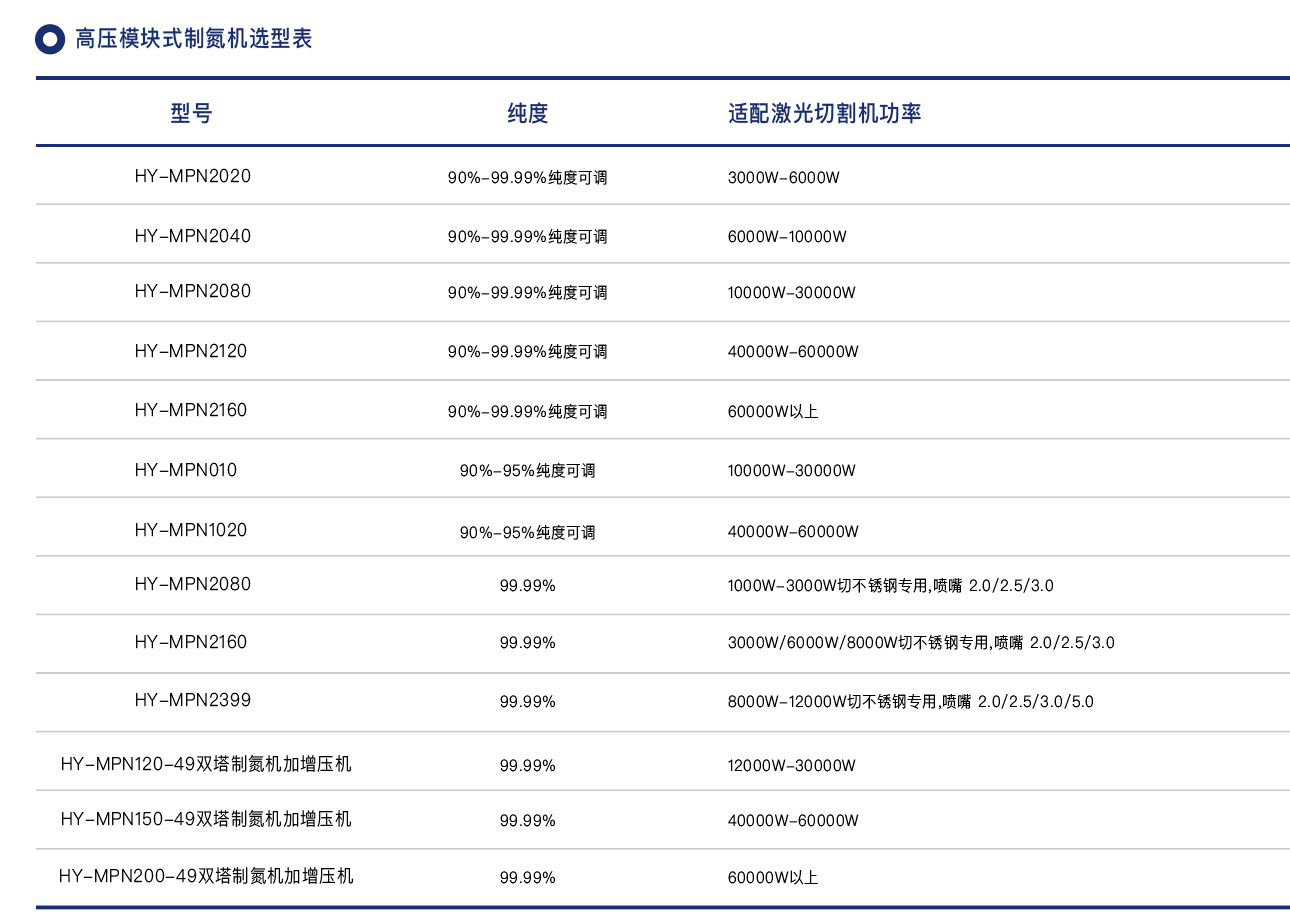Click the 3000W/6000W/8000W切不锈钢专用 cell
Viewport: 1290px width, 924px height.
(x=920, y=643)
